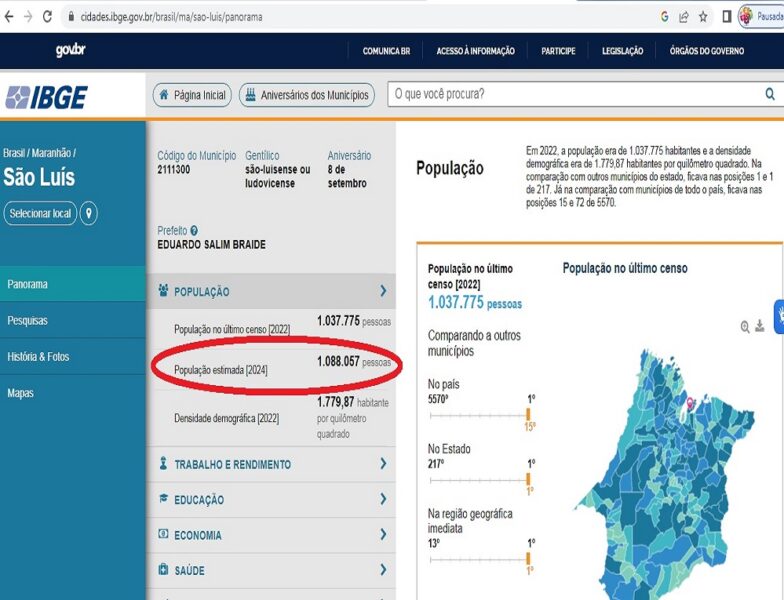Click the População people icon

(x=163, y=290)
